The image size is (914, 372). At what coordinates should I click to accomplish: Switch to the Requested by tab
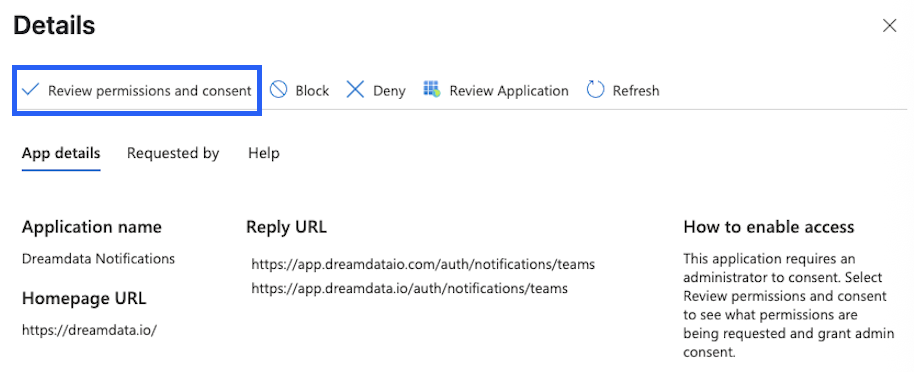[173, 153]
